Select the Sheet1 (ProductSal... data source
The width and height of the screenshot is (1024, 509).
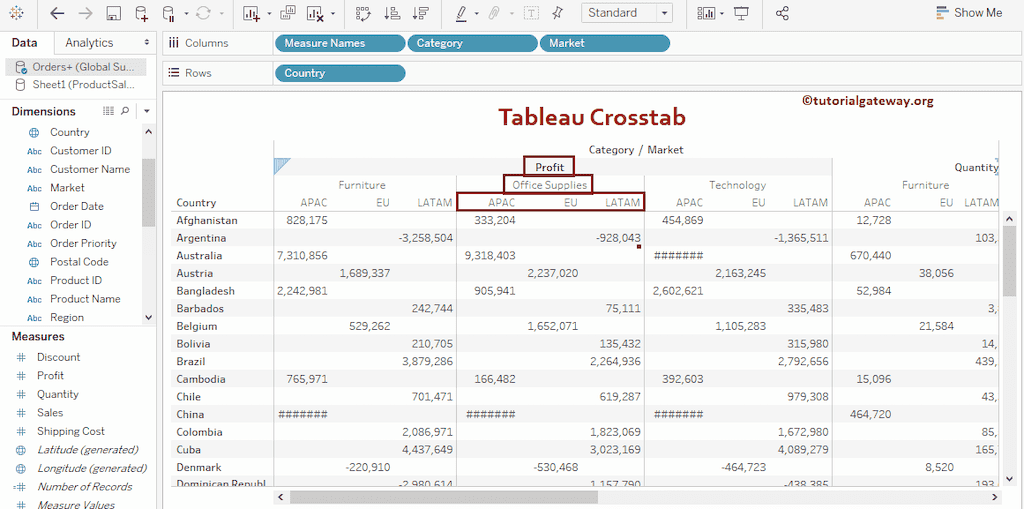(x=76, y=84)
